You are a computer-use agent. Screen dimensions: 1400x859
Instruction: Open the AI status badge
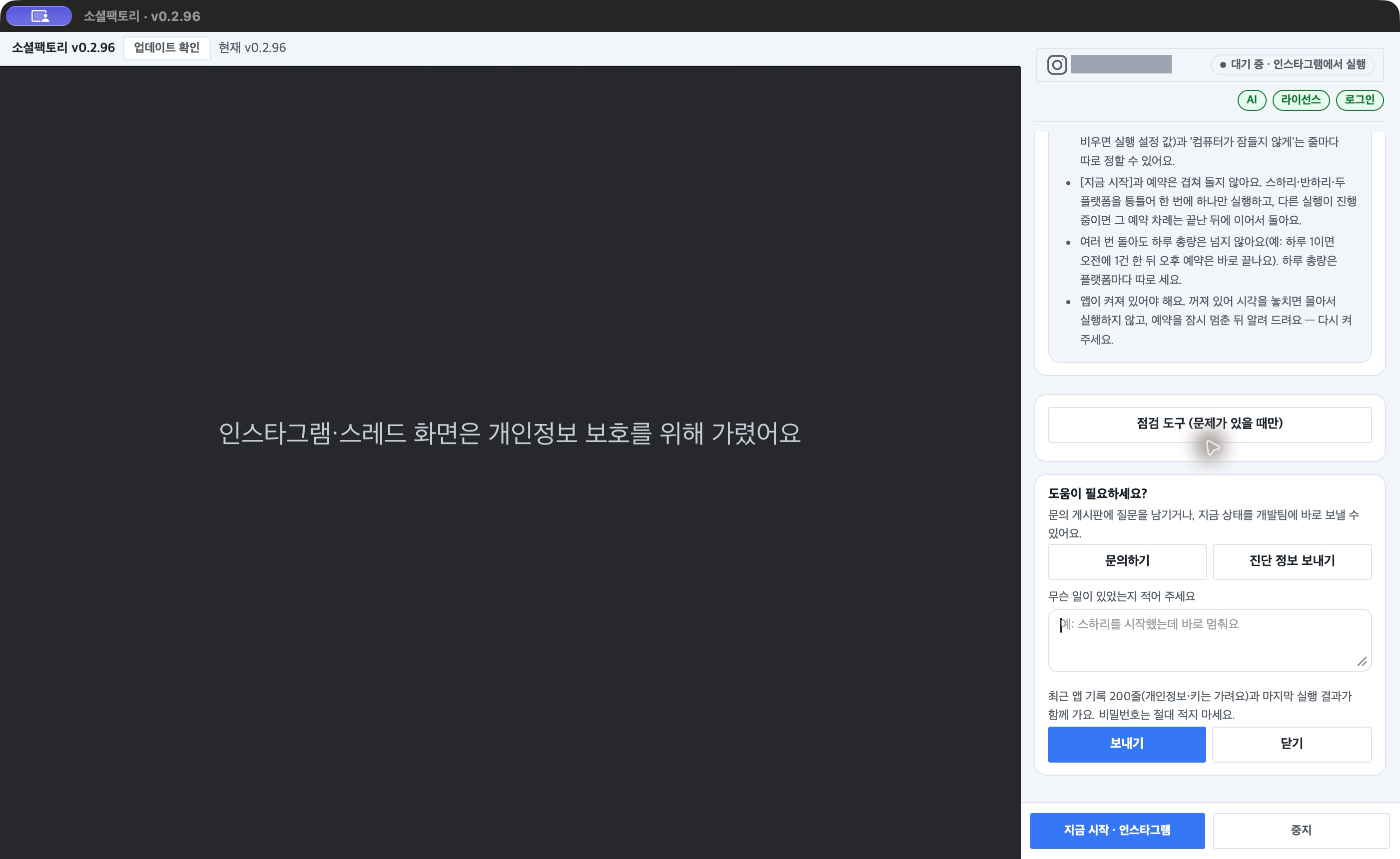tap(1252, 100)
